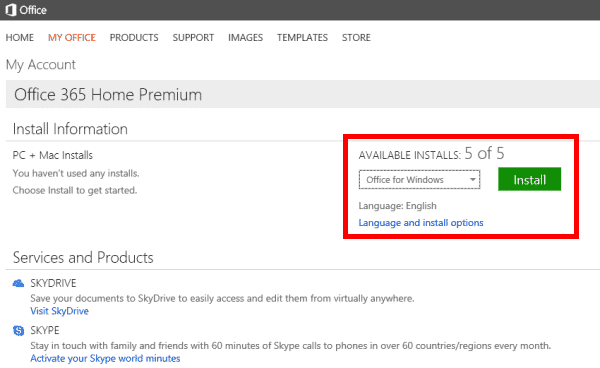Click 'You haven't used any installs.' text

[x=76, y=173]
